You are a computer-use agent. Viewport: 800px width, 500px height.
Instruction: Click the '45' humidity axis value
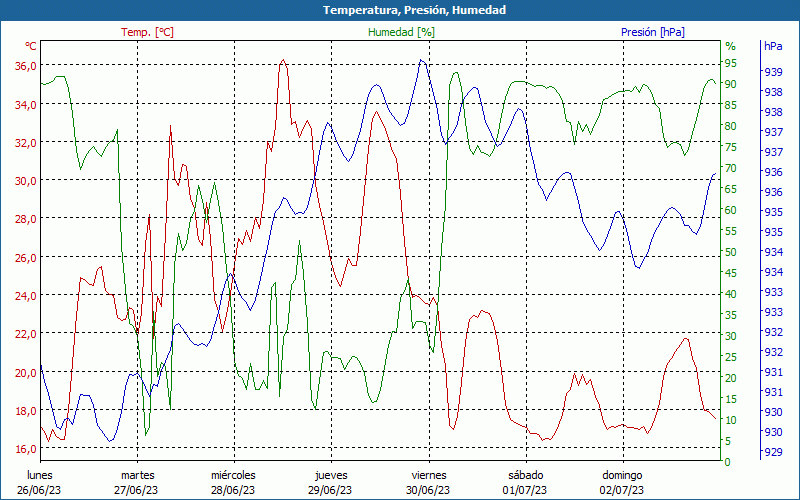(x=731, y=273)
